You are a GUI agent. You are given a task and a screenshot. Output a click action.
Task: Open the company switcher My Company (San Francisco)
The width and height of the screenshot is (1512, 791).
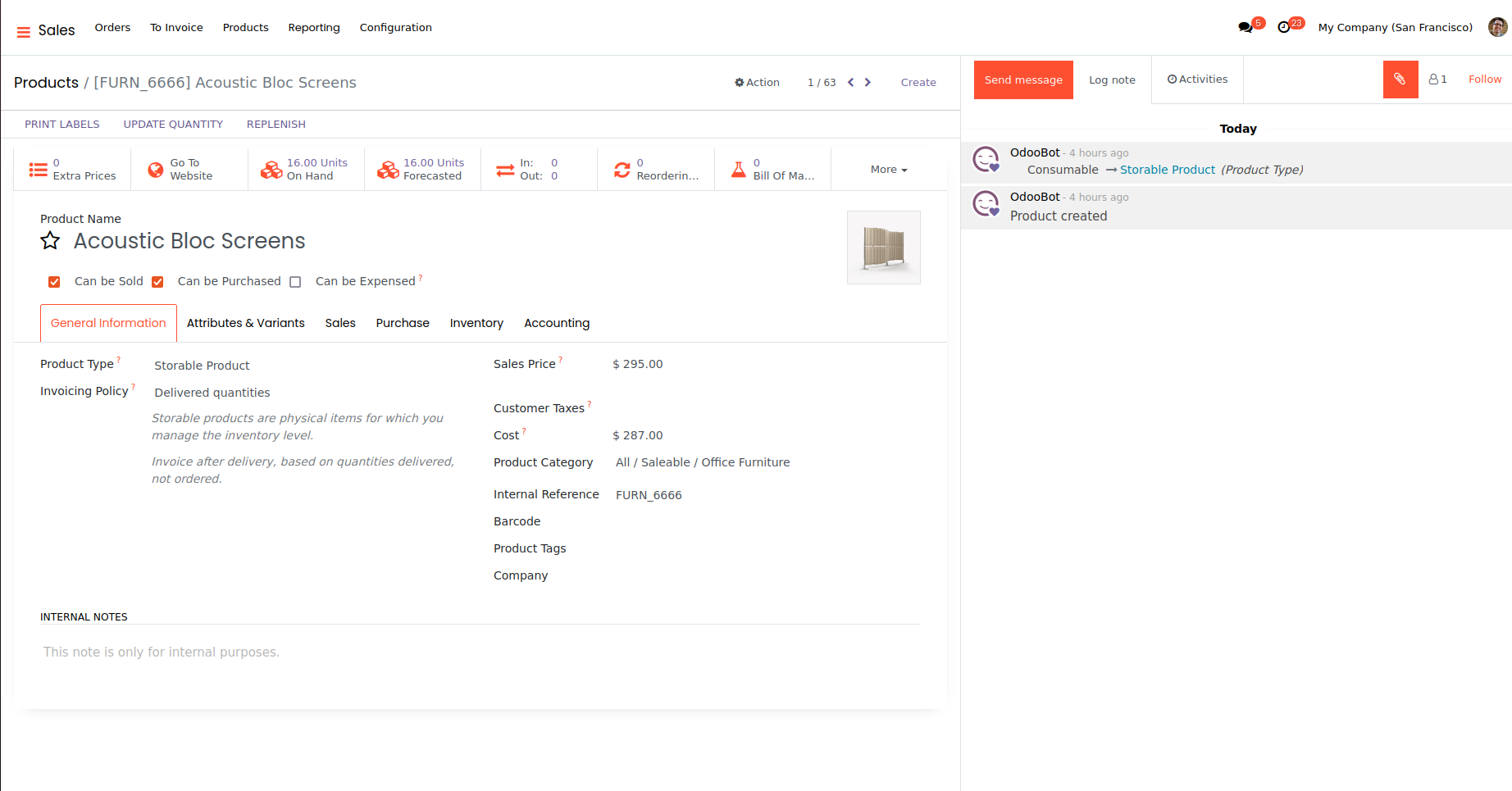1395,28
